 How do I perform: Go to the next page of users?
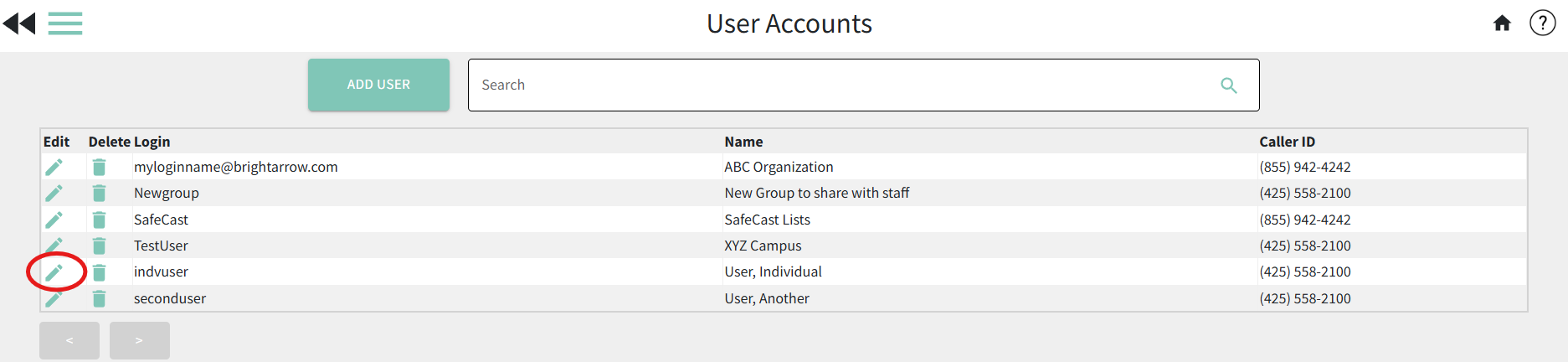(x=139, y=340)
